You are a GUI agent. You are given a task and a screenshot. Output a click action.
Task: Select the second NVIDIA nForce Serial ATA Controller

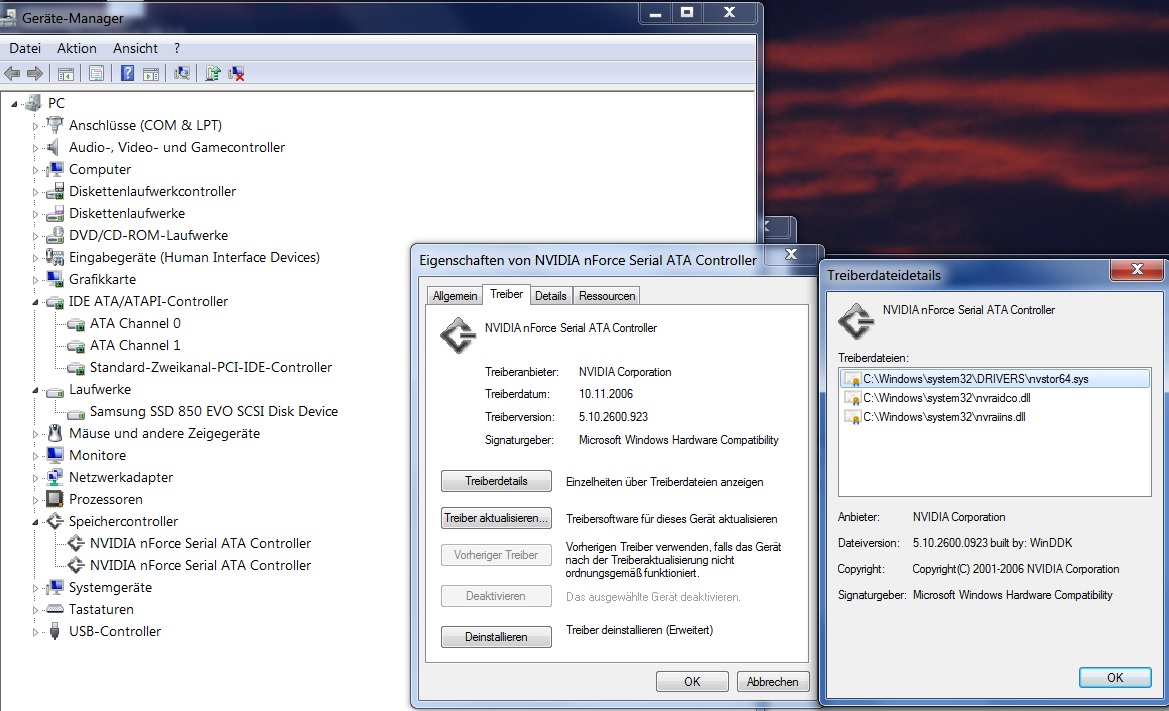200,565
